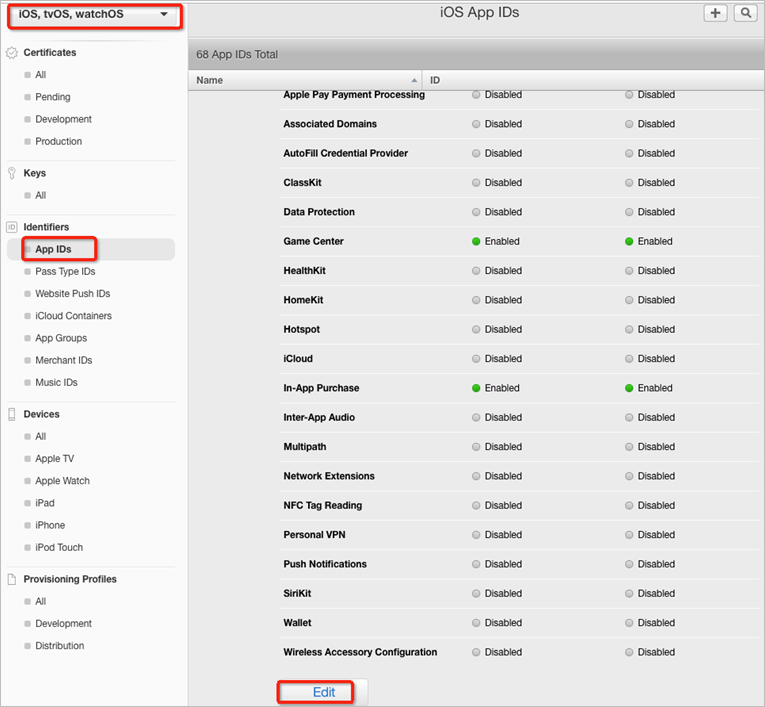Click the iCloud service label
The height and width of the screenshot is (707, 765).
[298, 359]
